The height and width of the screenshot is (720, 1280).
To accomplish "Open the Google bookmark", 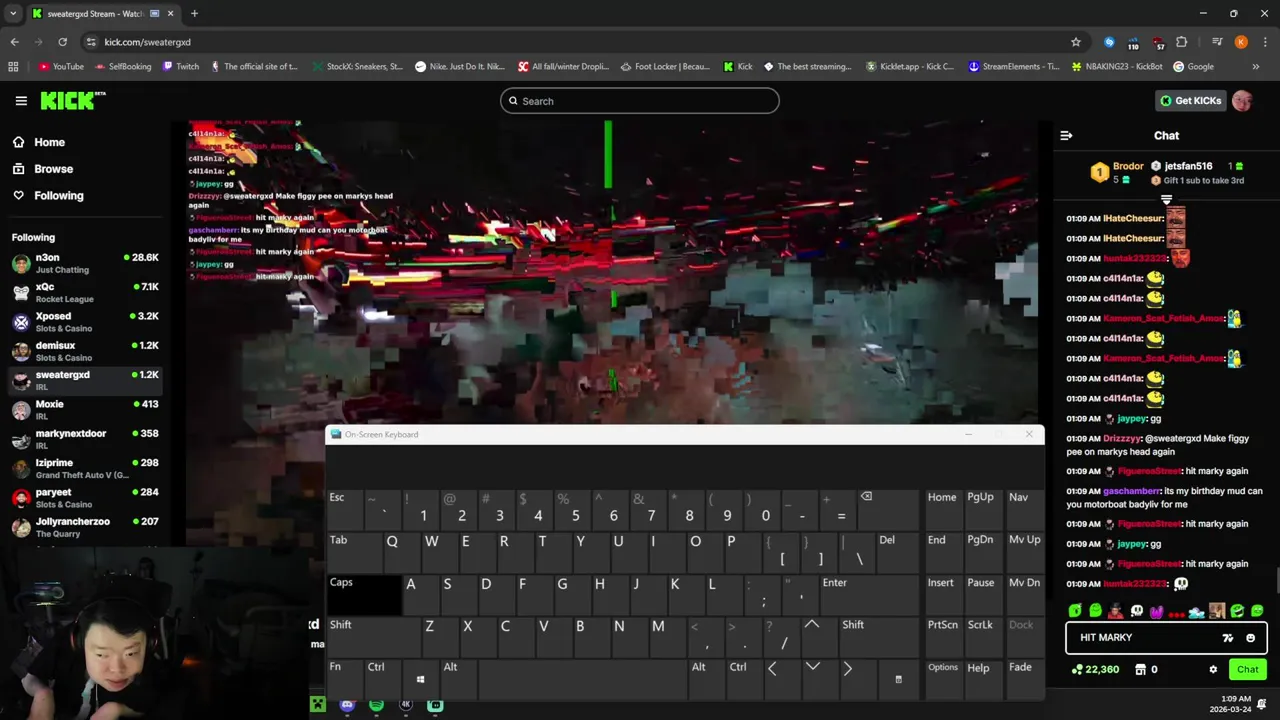I will tap(1194, 67).
